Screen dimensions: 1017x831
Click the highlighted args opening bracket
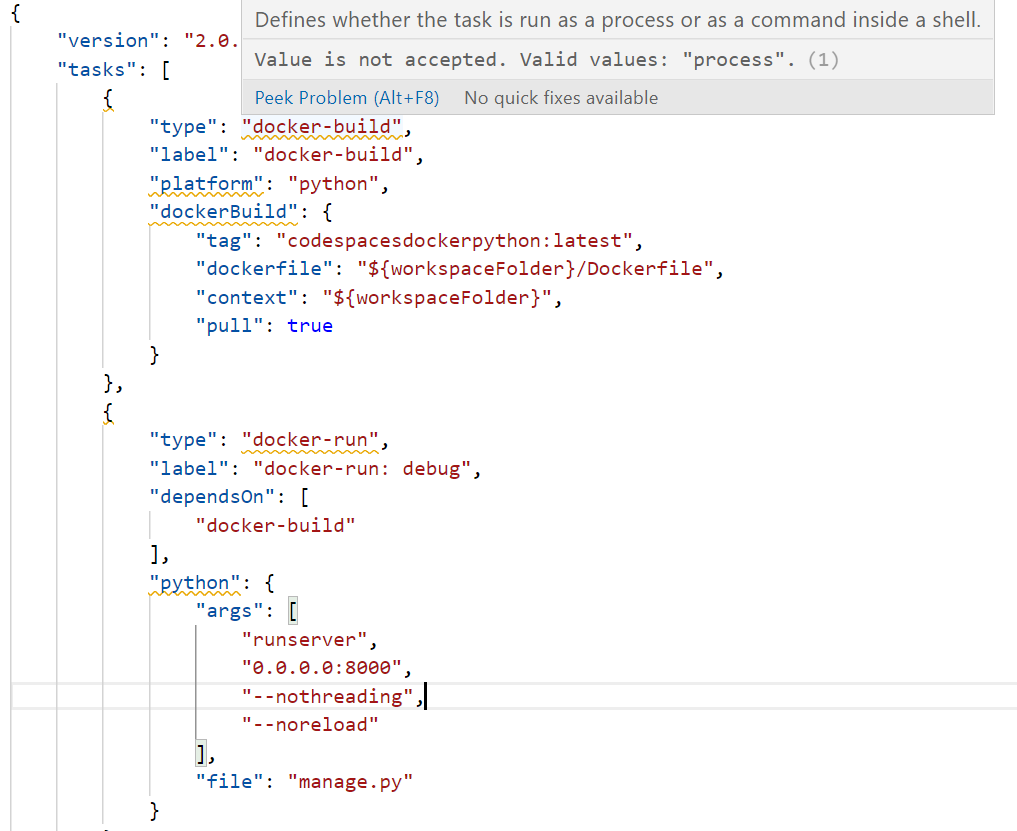tap(293, 610)
